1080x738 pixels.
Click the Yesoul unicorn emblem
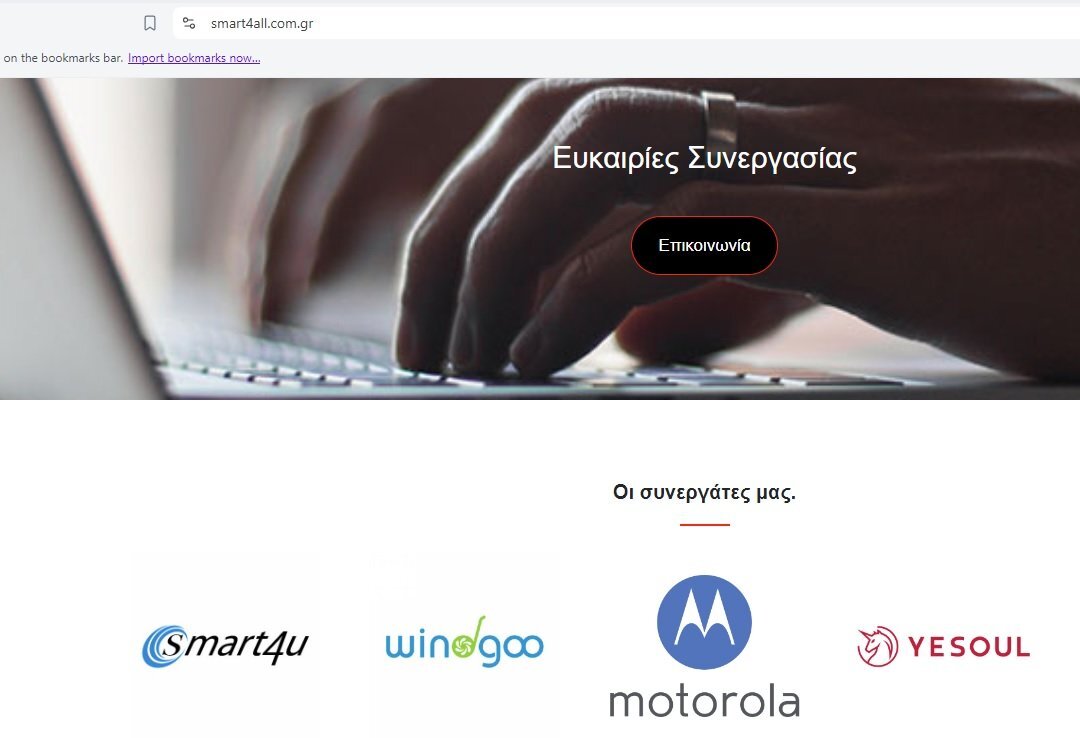click(878, 646)
